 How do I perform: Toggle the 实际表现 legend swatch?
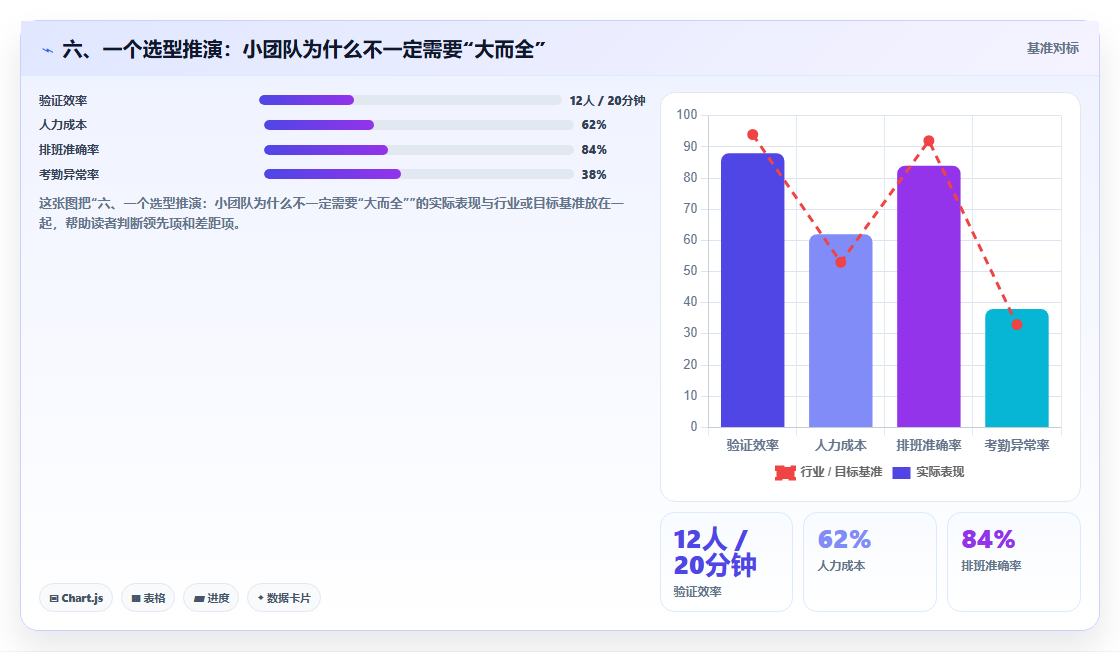[901, 472]
